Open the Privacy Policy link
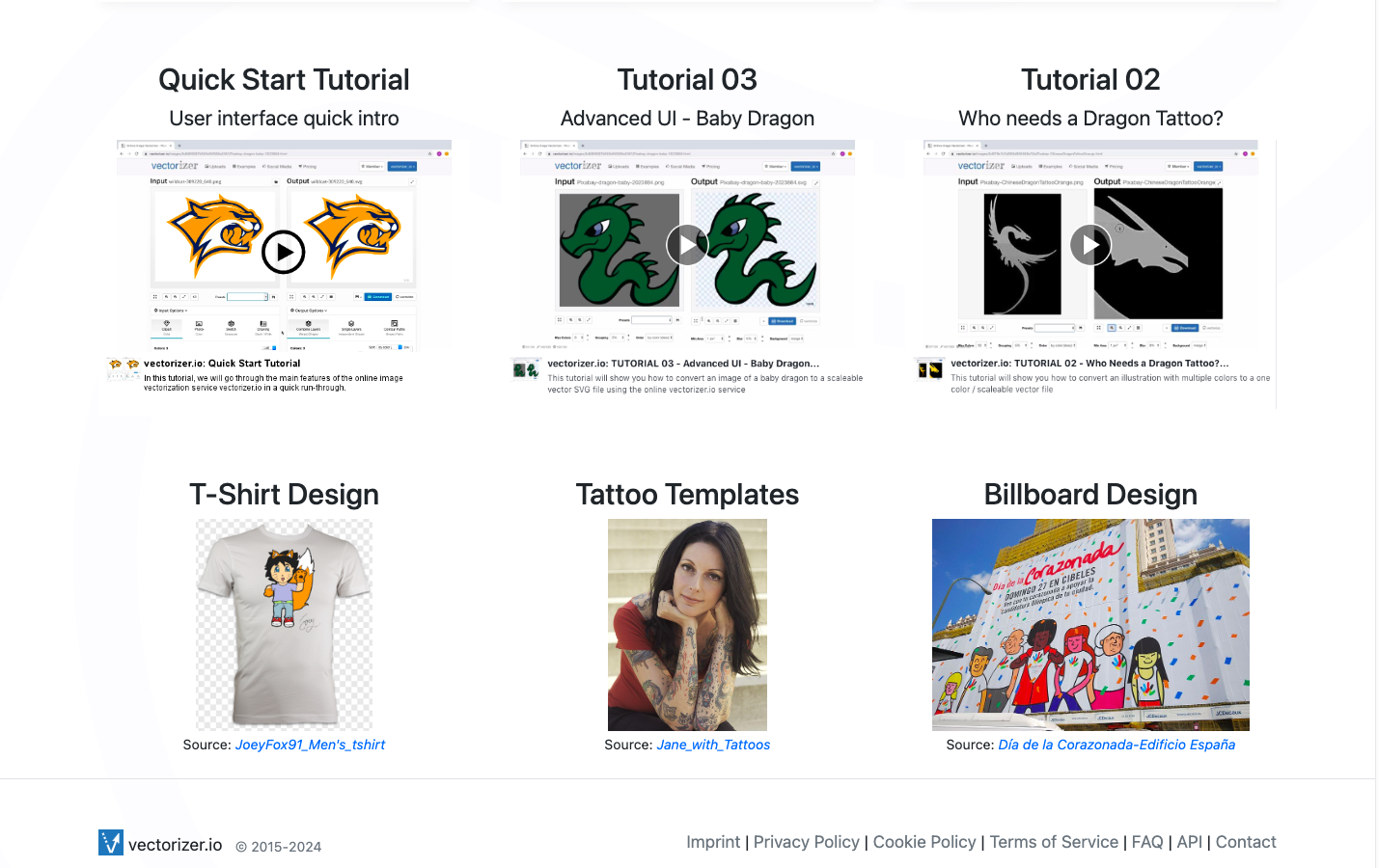 coord(807,842)
